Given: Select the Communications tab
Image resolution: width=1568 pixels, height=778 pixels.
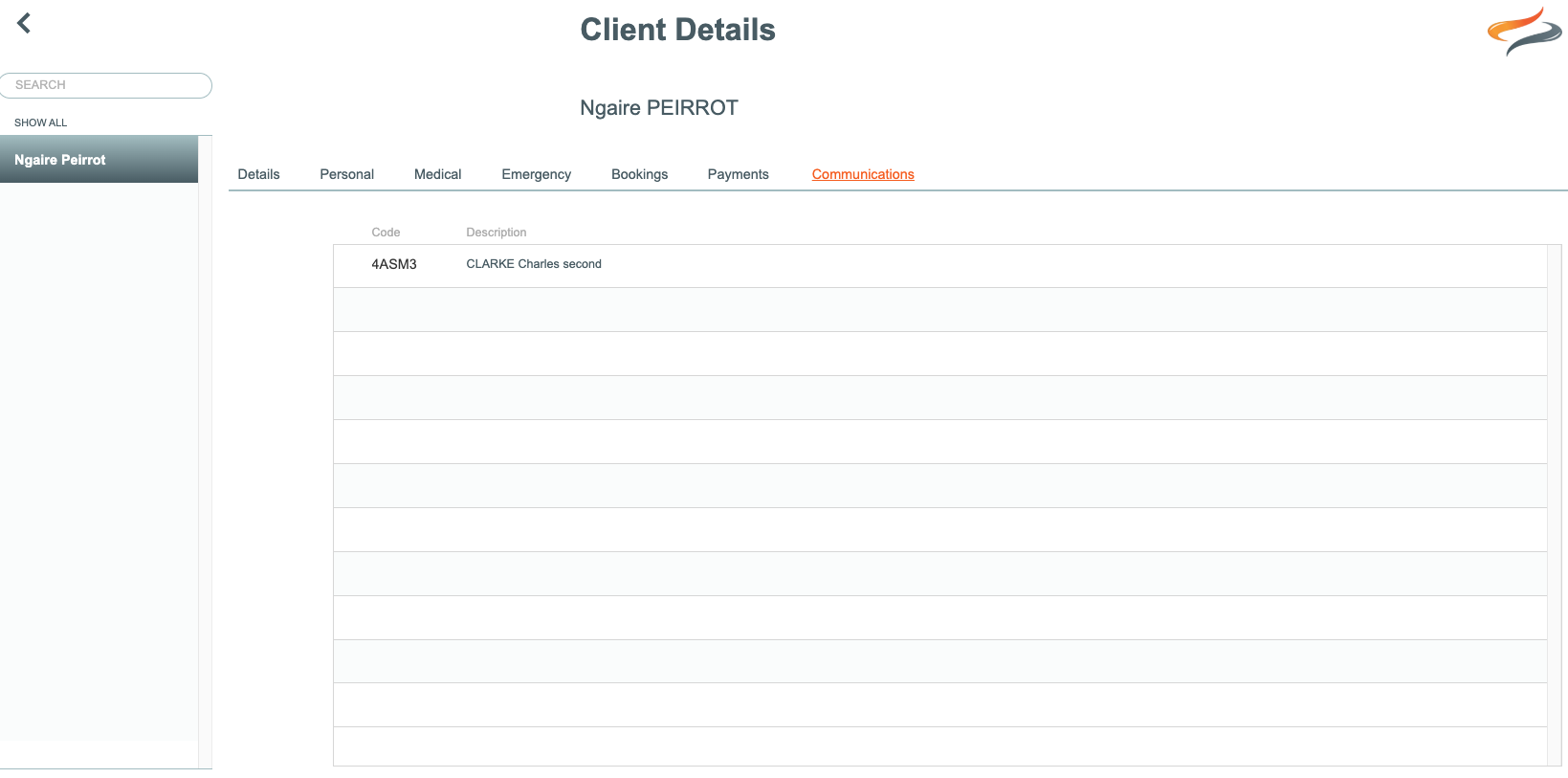Looking at the screenshot, I should point(863,174).
